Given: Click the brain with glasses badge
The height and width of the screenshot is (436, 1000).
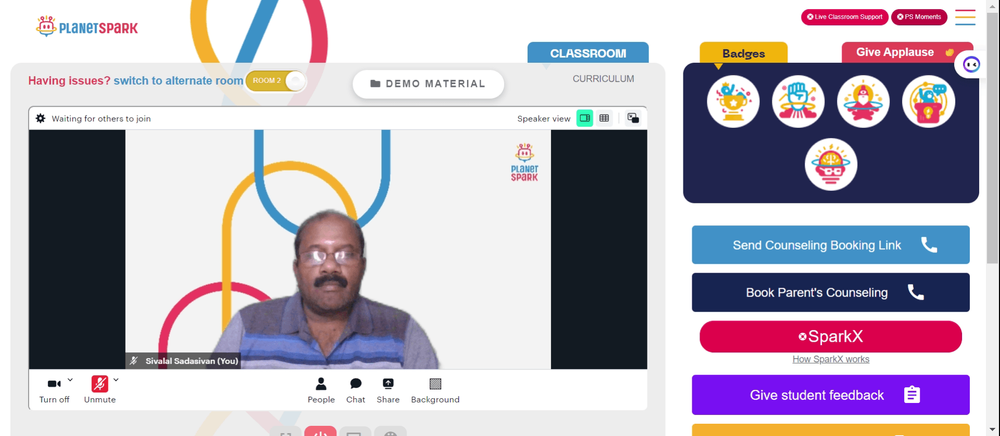Looking at the screenshot, I should pos(831,164).
